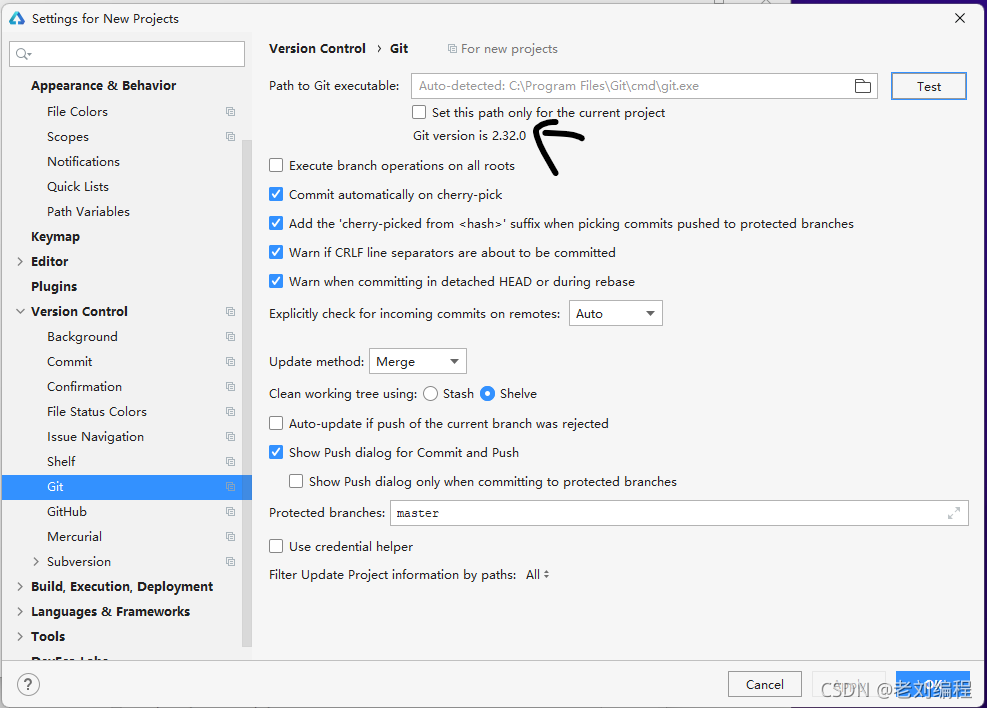Expand Languages & Frameworks node
The height and width of the screenshot is (708, 987).
pos(20,612)
